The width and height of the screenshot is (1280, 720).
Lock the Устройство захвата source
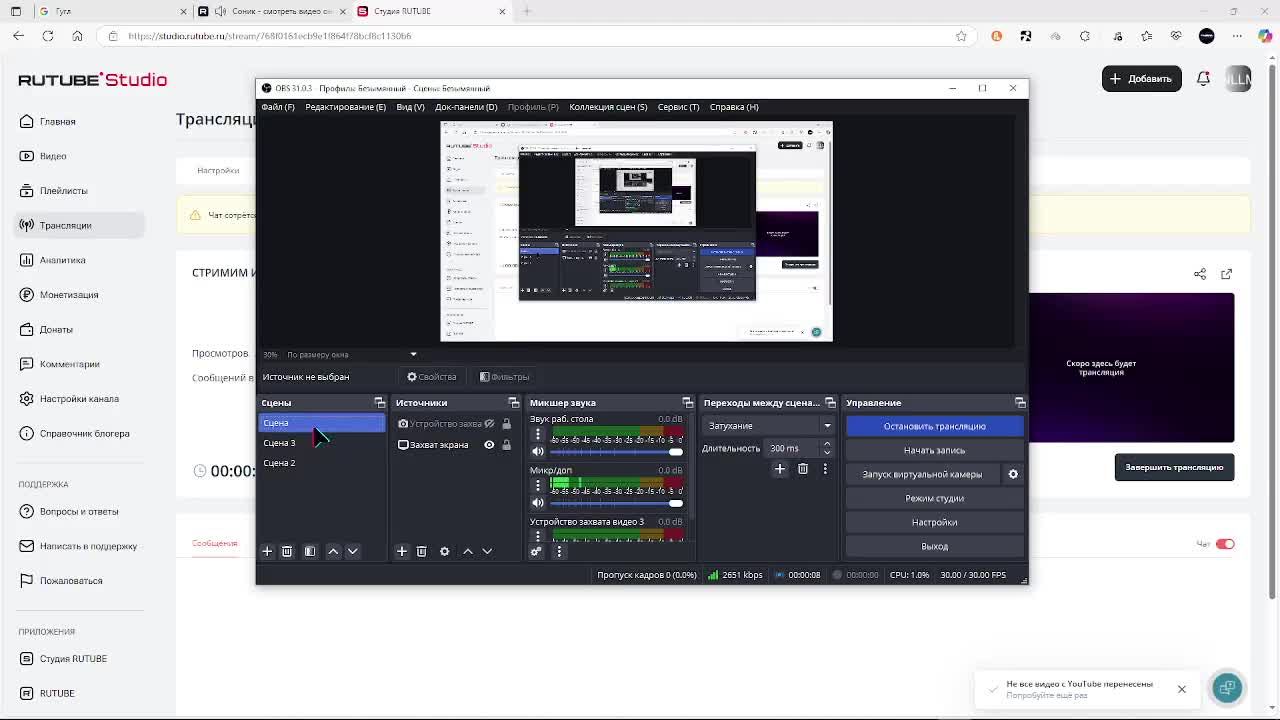(x=507, y=424)
